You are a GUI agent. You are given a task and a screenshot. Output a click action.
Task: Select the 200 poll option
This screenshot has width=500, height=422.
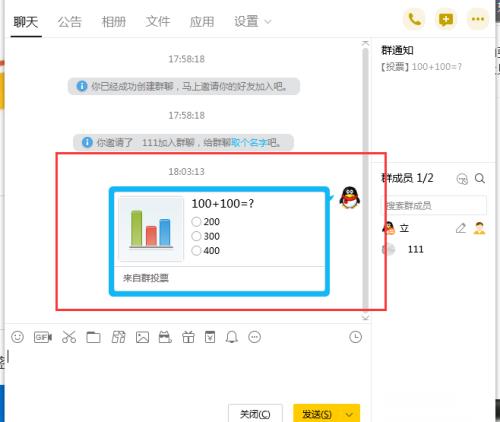[206, 222]
